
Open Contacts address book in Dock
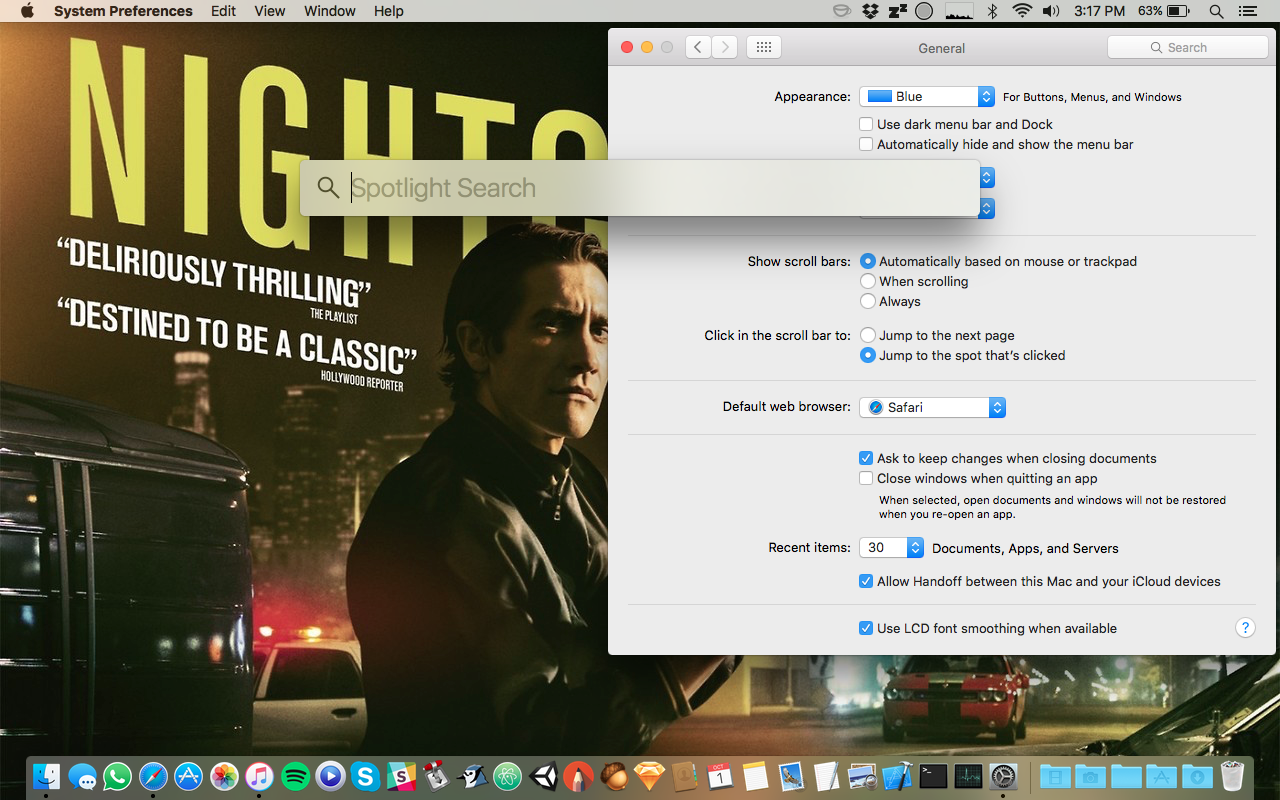tap(685, 776)
